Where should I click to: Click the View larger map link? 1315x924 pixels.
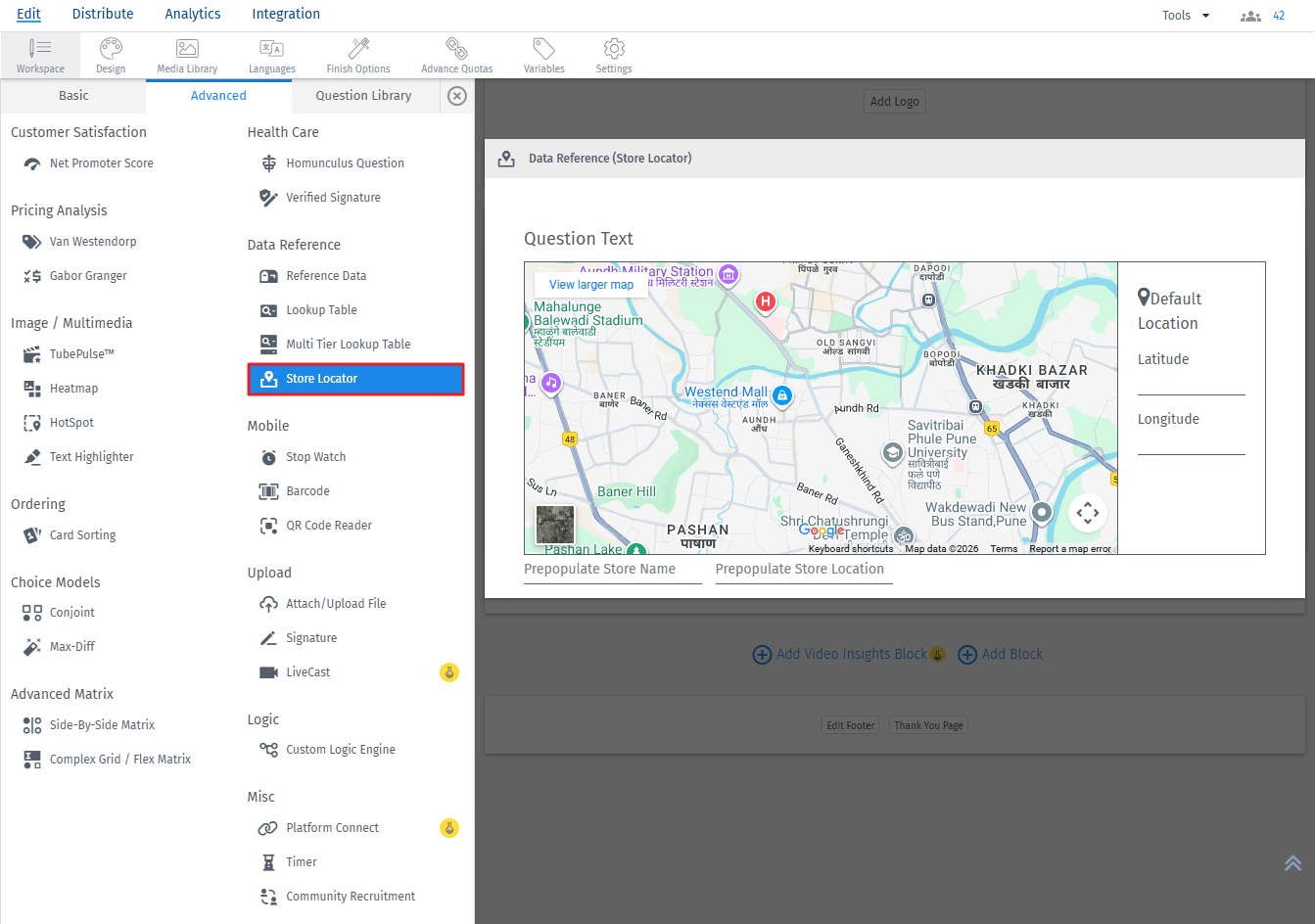coord(591,285)
